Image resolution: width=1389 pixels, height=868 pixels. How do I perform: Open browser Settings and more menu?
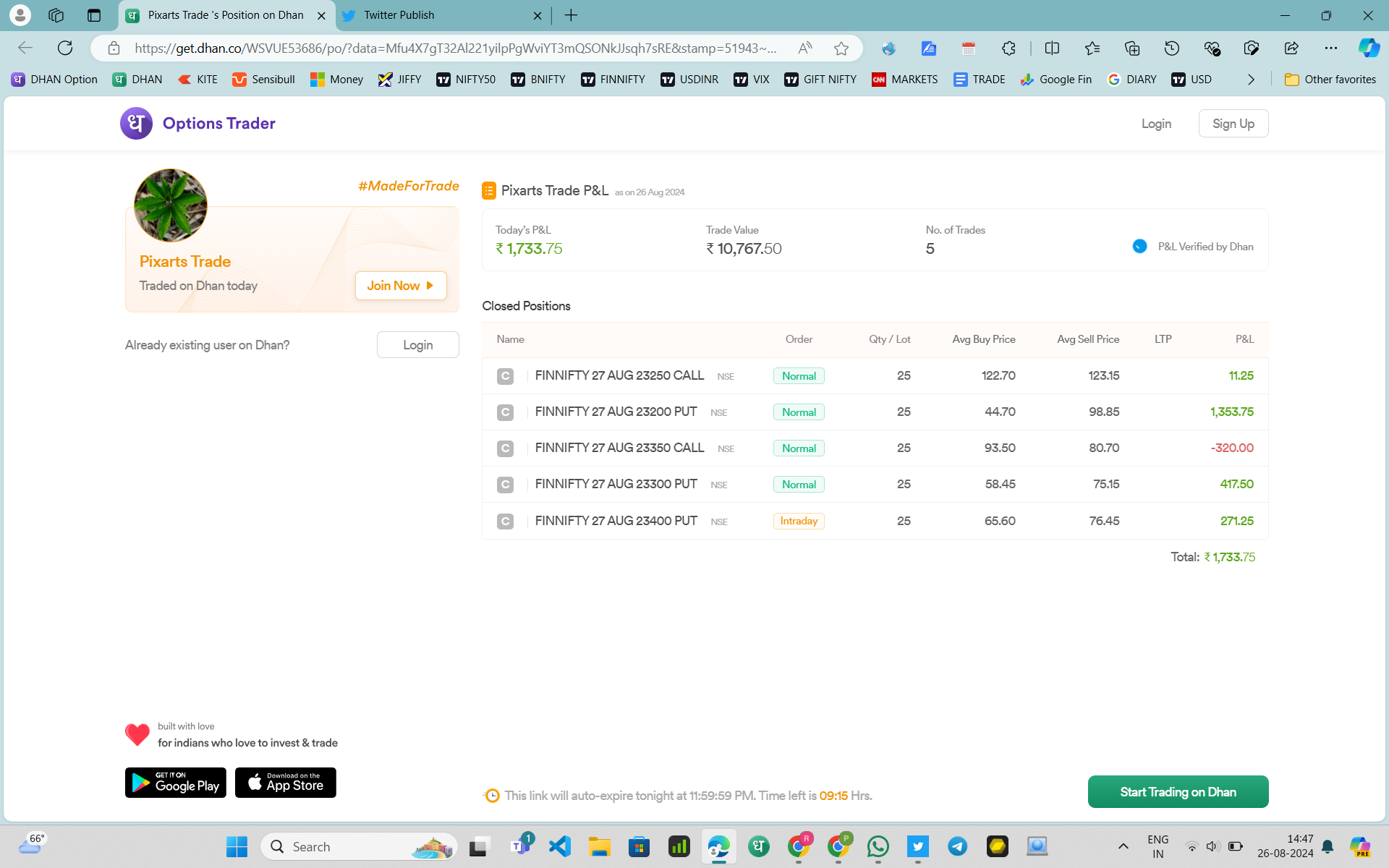pyautogui.click(x=1331, y=48)
